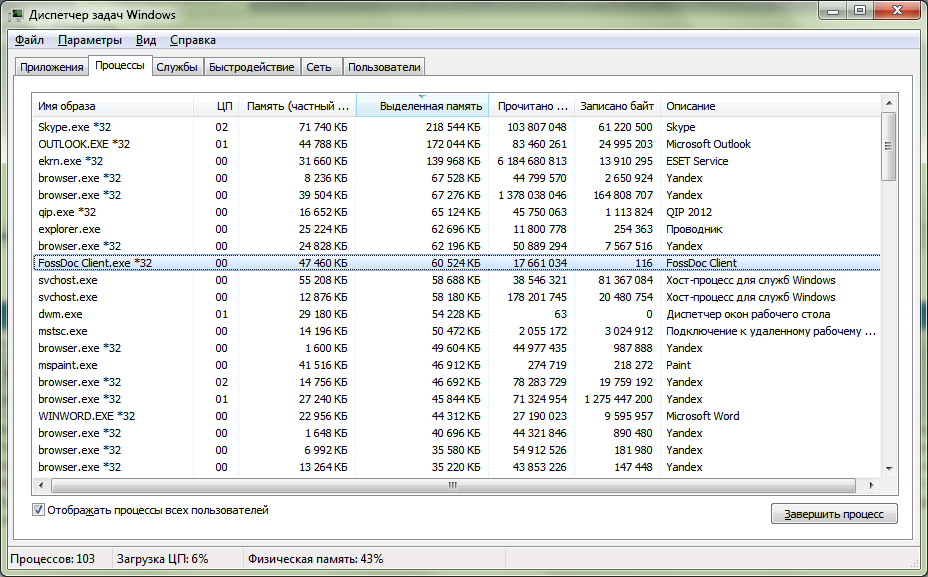Select the mspaint.exe process
The image size is (928, 577).
point(456,365)
